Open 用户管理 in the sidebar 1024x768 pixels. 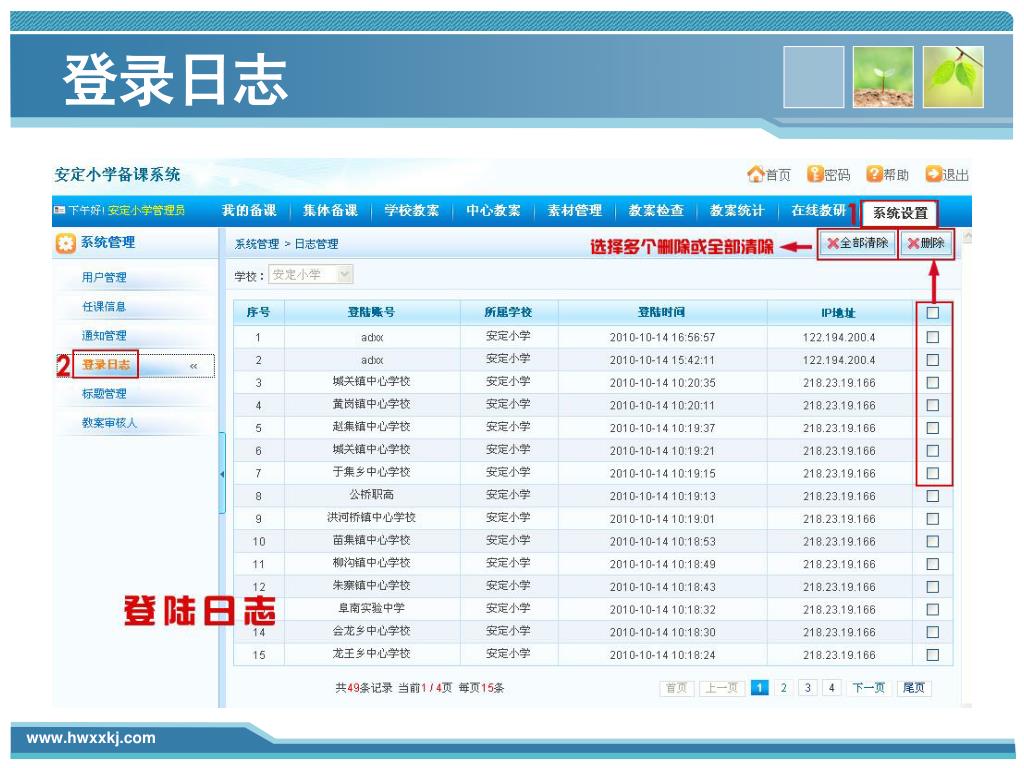(x=104, y=278)
